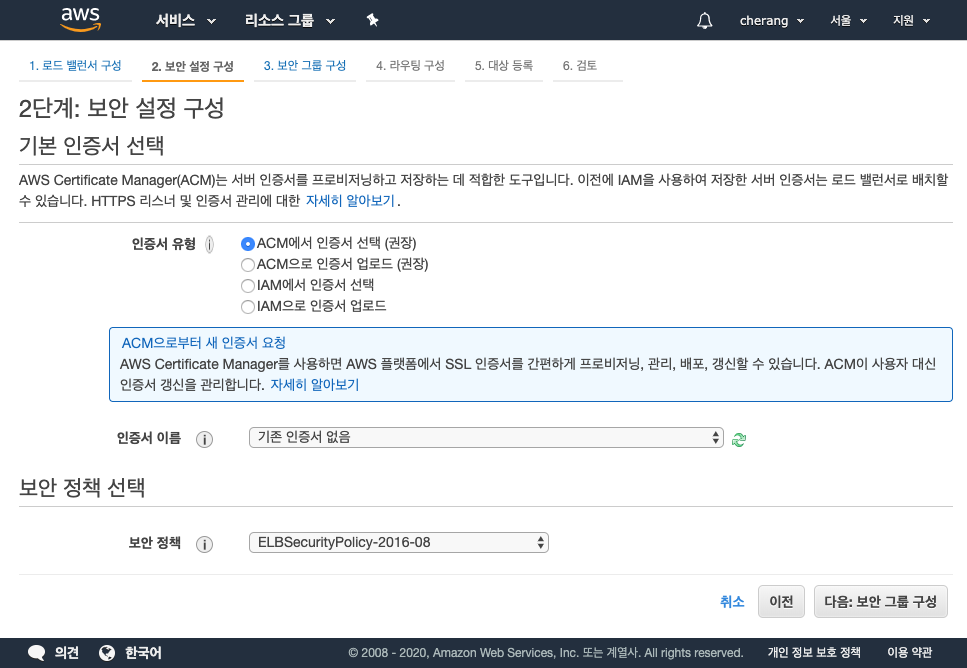The height and width of the screenshot is (668, 967).
Task: Choose 'IAM에서 인증서 선택' option
Action: tap(247, 286)
